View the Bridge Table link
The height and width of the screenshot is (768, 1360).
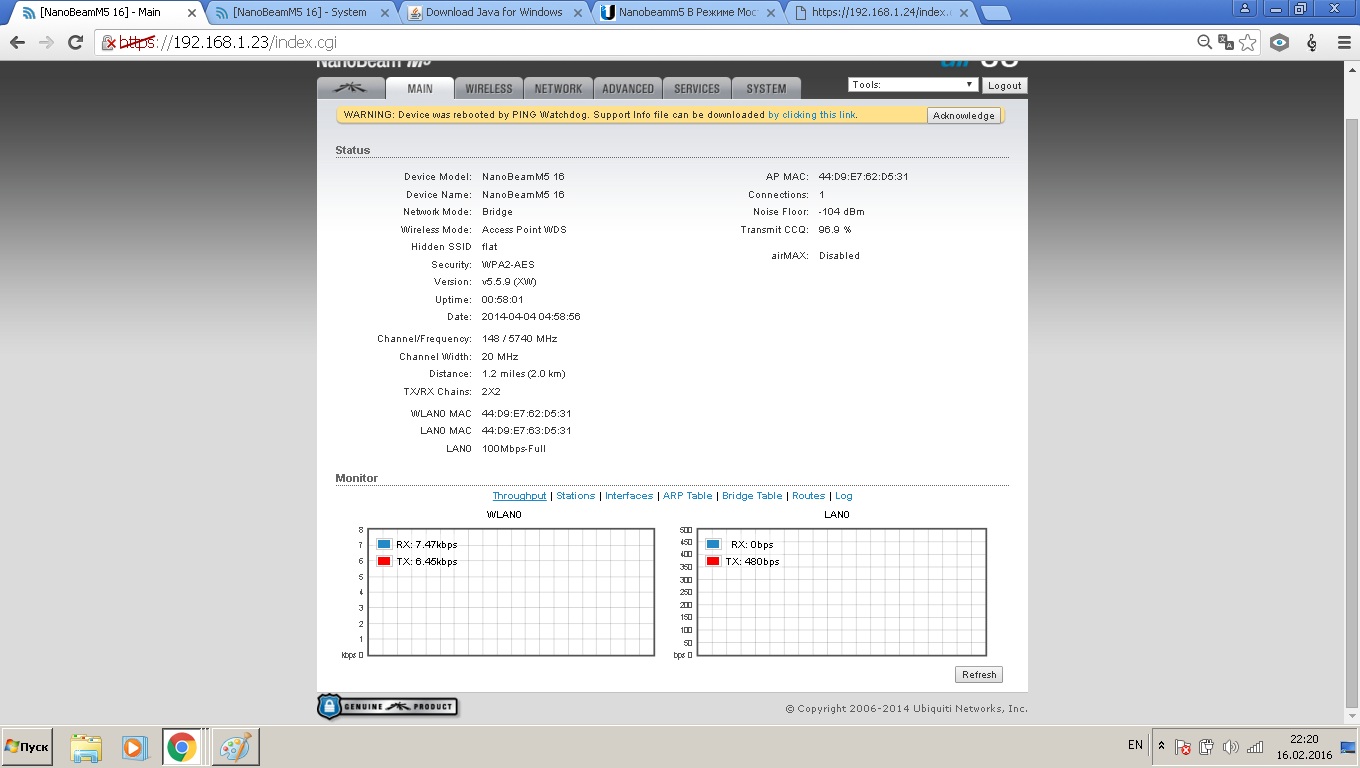point(752,496)
